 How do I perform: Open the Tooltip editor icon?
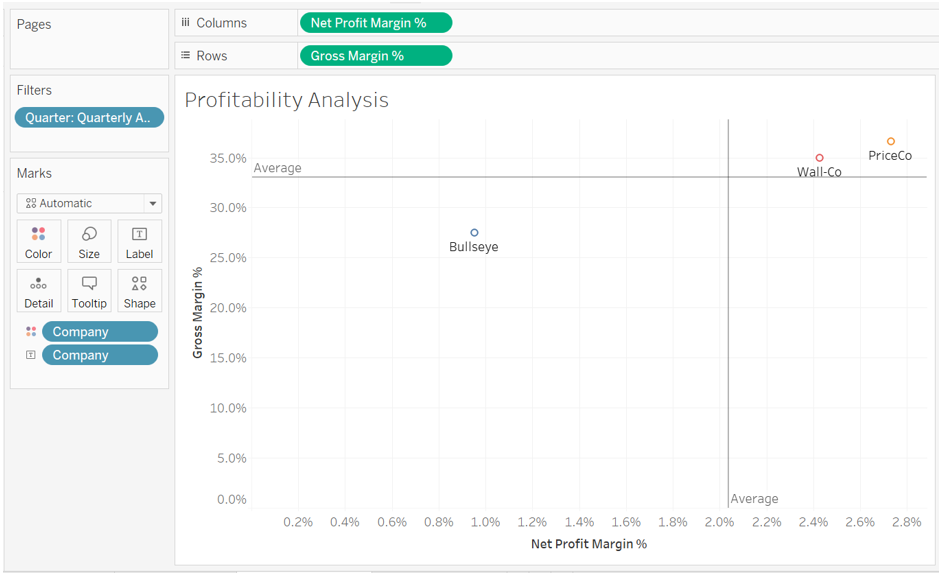(89, 290)
